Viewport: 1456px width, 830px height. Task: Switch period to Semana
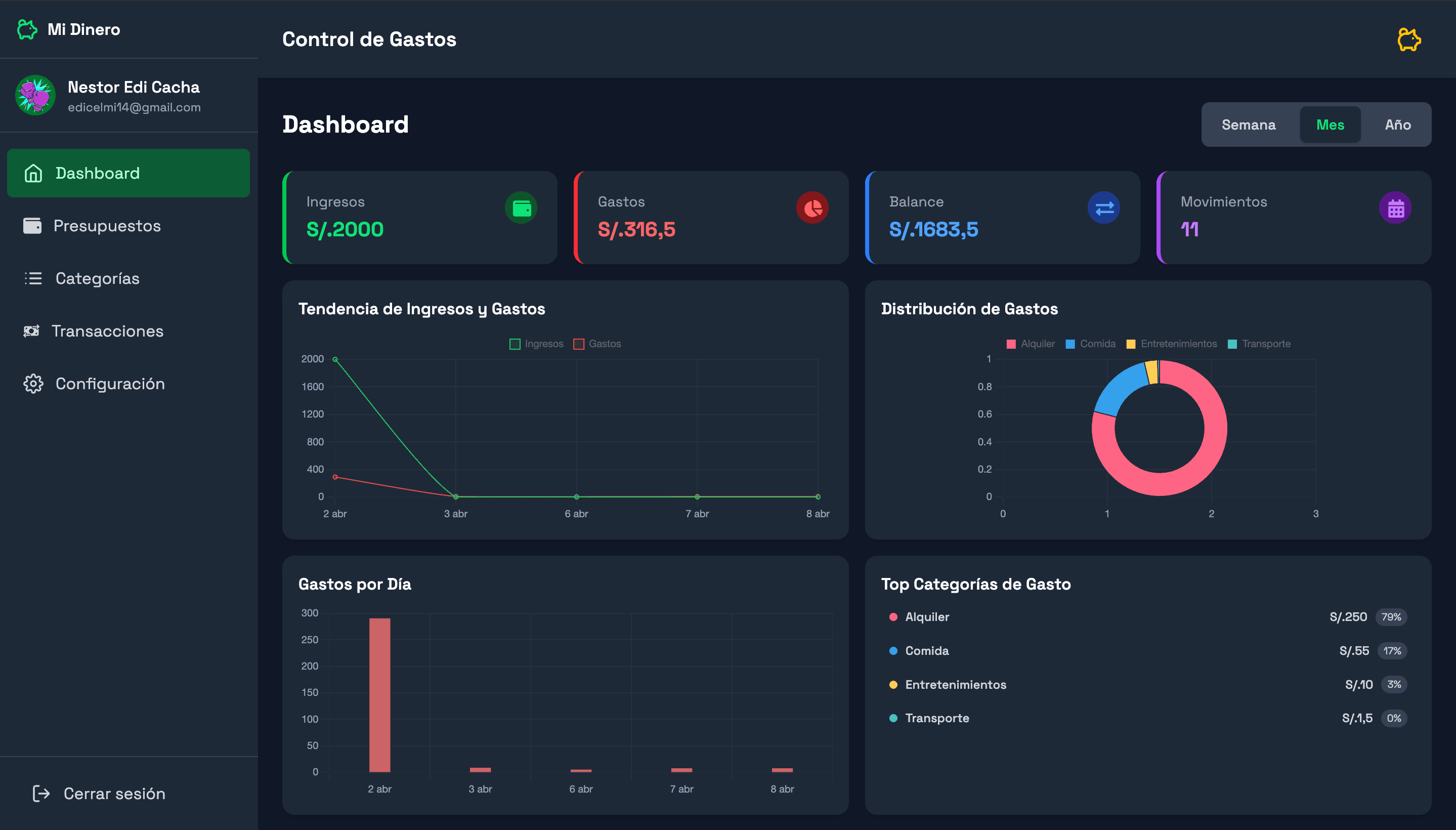point(1249,125)
